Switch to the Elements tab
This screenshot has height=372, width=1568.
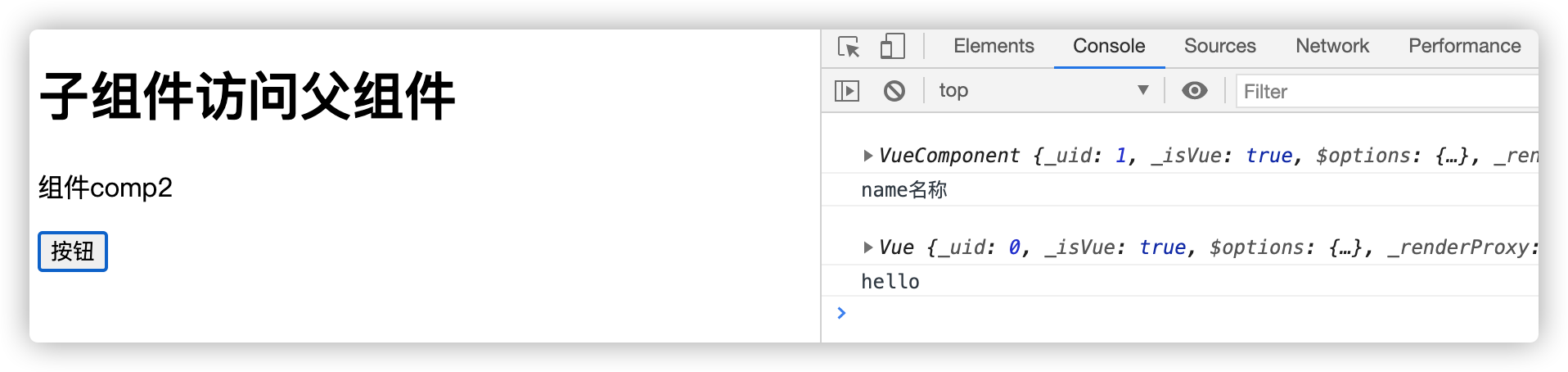tap(994, 47)
